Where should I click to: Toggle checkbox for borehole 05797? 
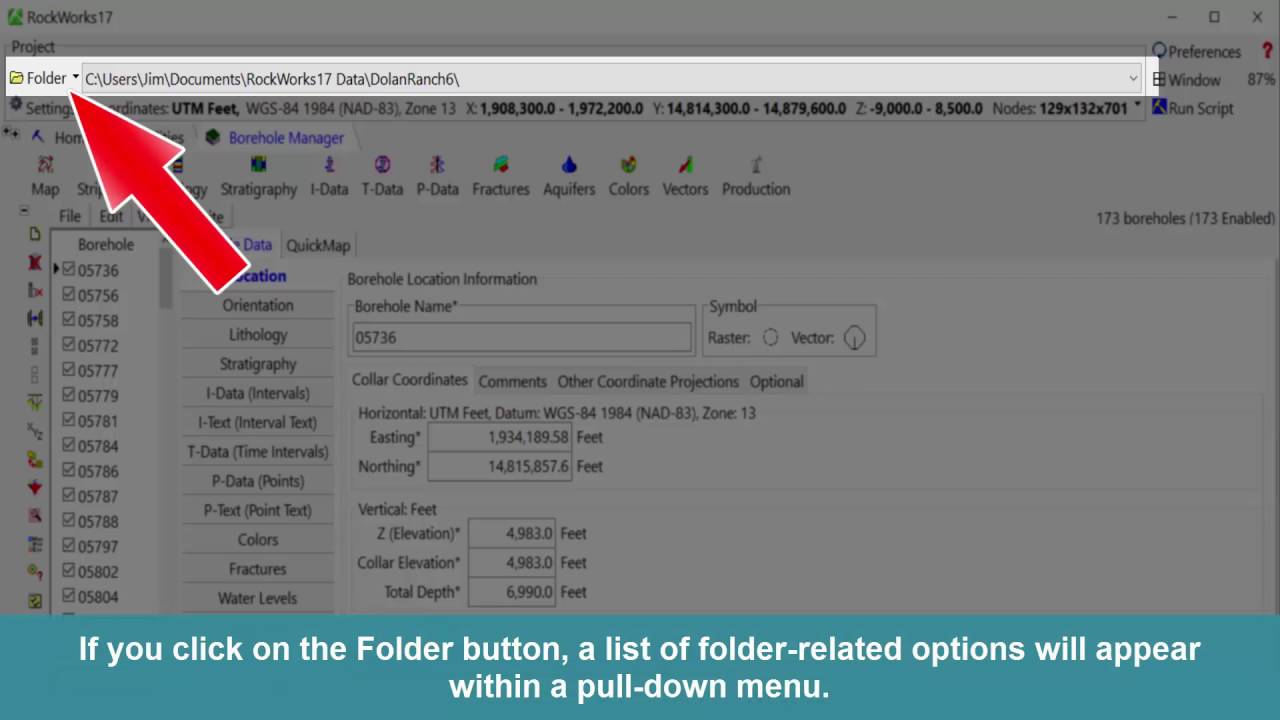pyautogui.click(x=69, y=545)
